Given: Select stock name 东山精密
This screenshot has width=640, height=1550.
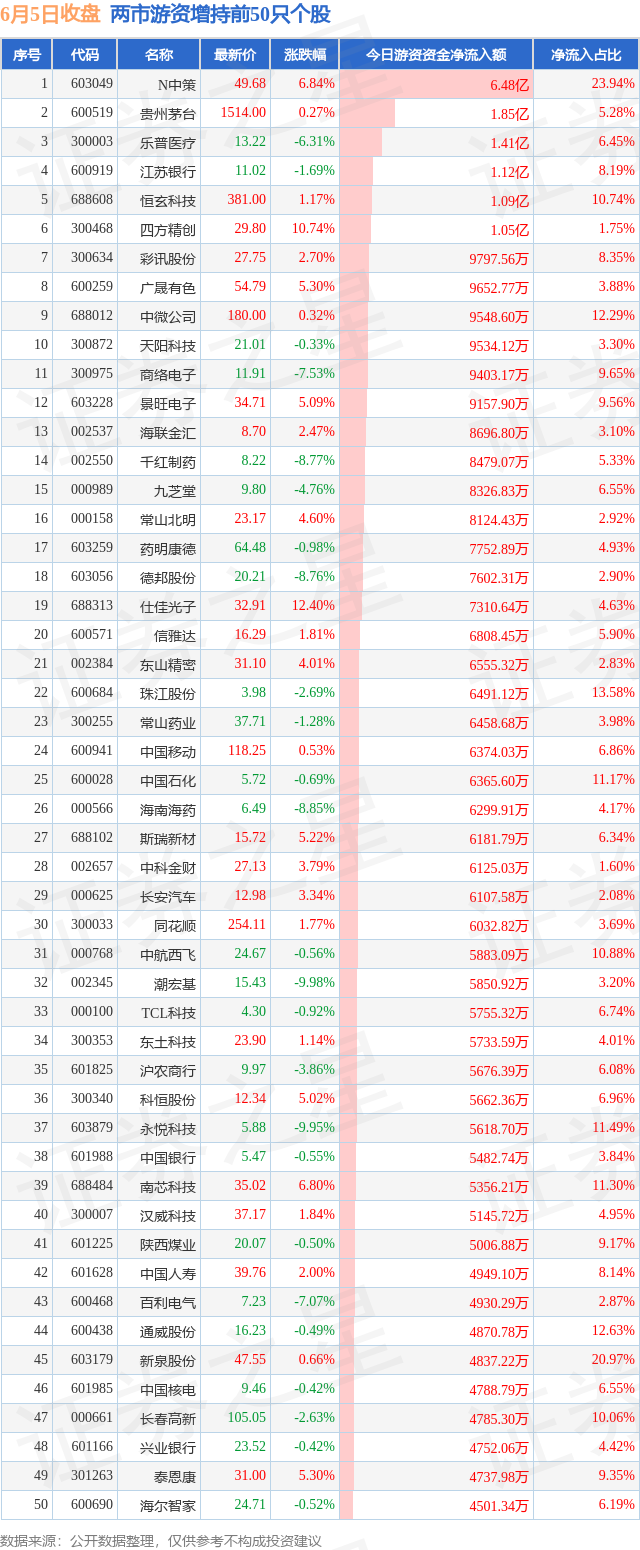Looking at the screenshot, I should tap(168, 664).
